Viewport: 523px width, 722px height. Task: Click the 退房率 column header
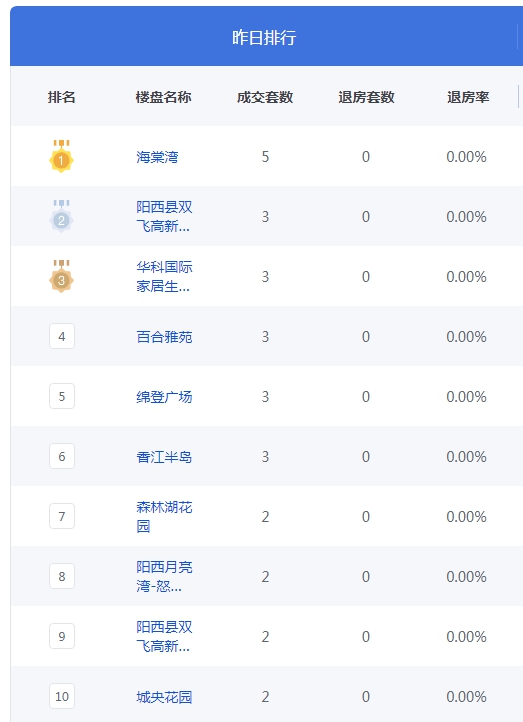coord(468,97)
